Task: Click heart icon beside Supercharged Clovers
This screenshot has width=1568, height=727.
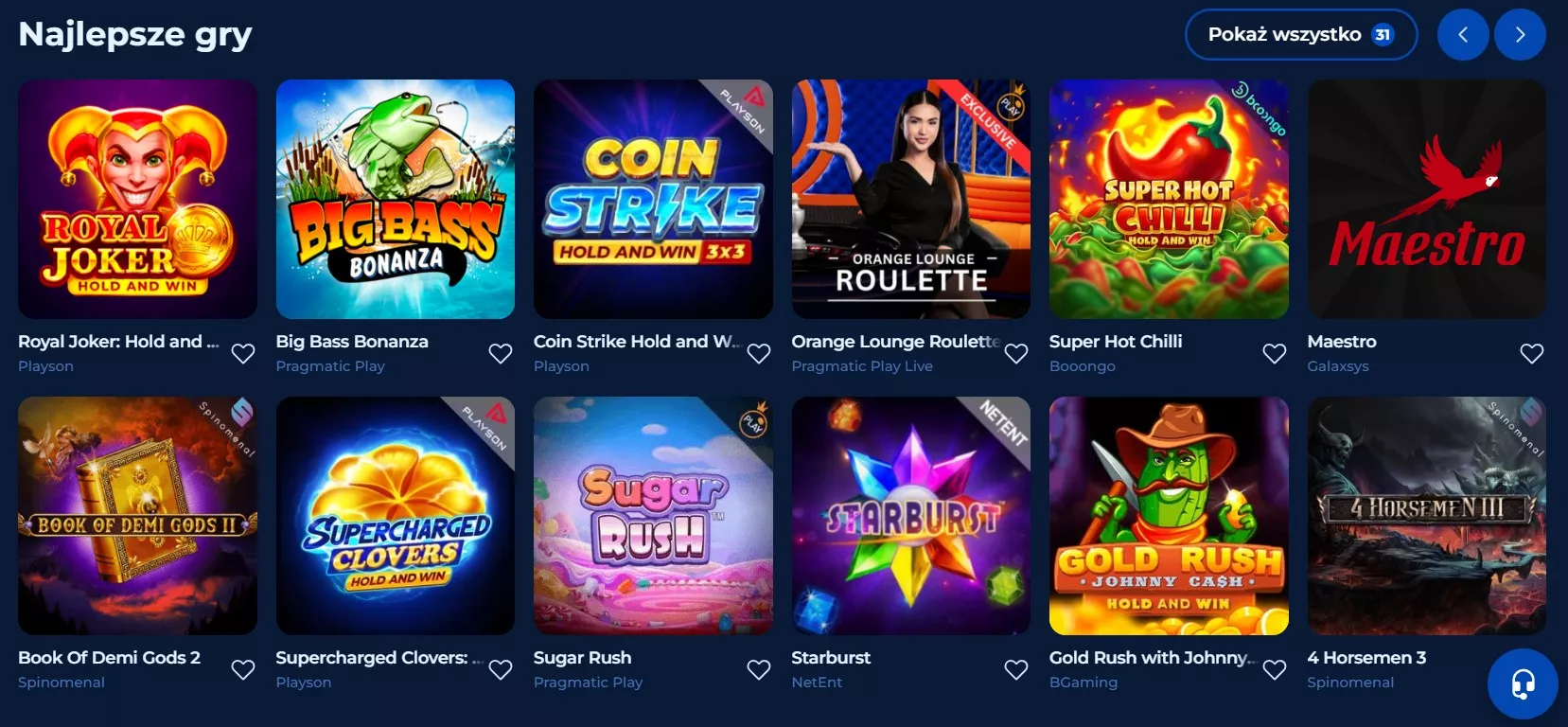Action: (x=501, y=669)
